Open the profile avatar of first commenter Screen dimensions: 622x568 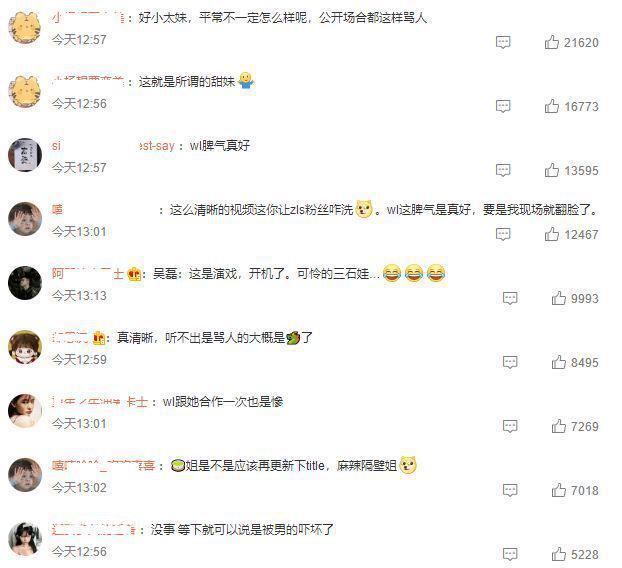25,27
